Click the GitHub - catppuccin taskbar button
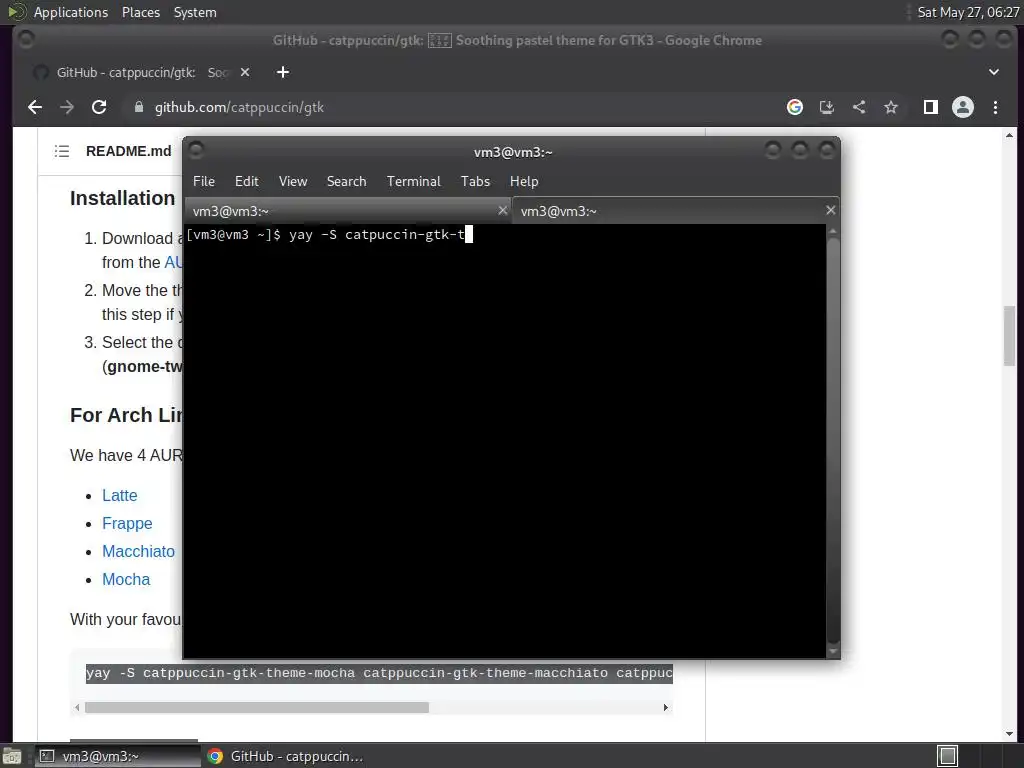 tap(285, 756)
